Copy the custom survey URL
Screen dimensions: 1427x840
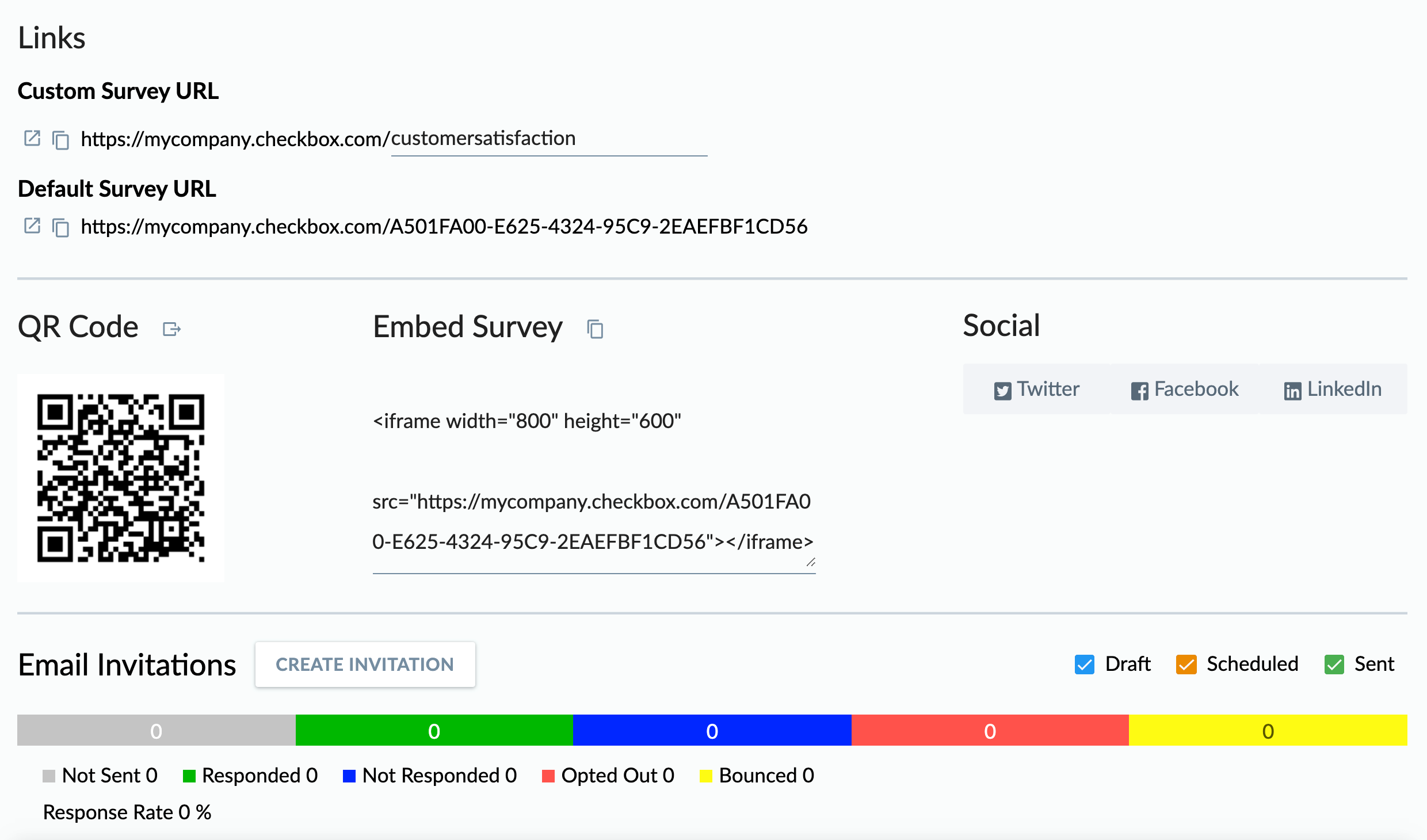(60, 140)
